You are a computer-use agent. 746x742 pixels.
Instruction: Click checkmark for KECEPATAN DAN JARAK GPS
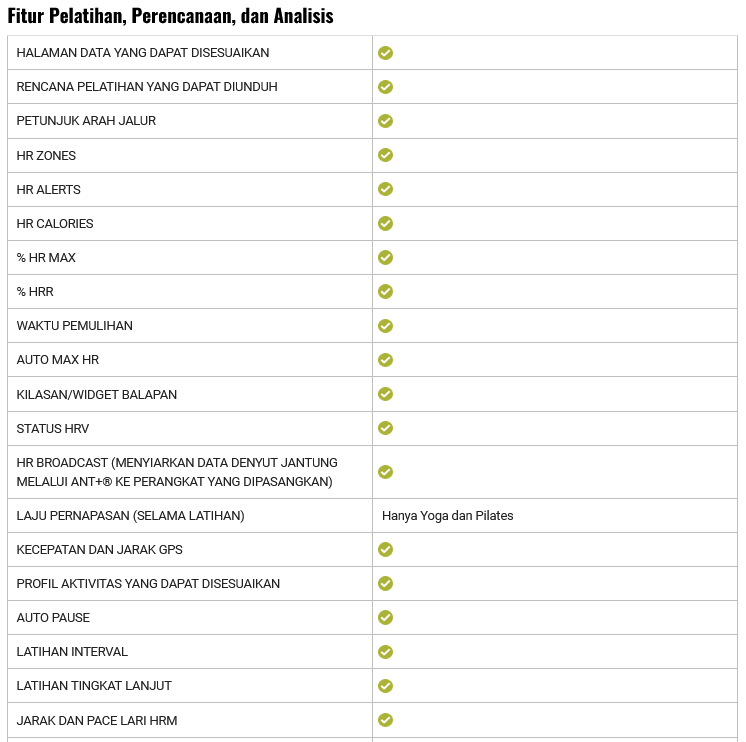[385, 549]
